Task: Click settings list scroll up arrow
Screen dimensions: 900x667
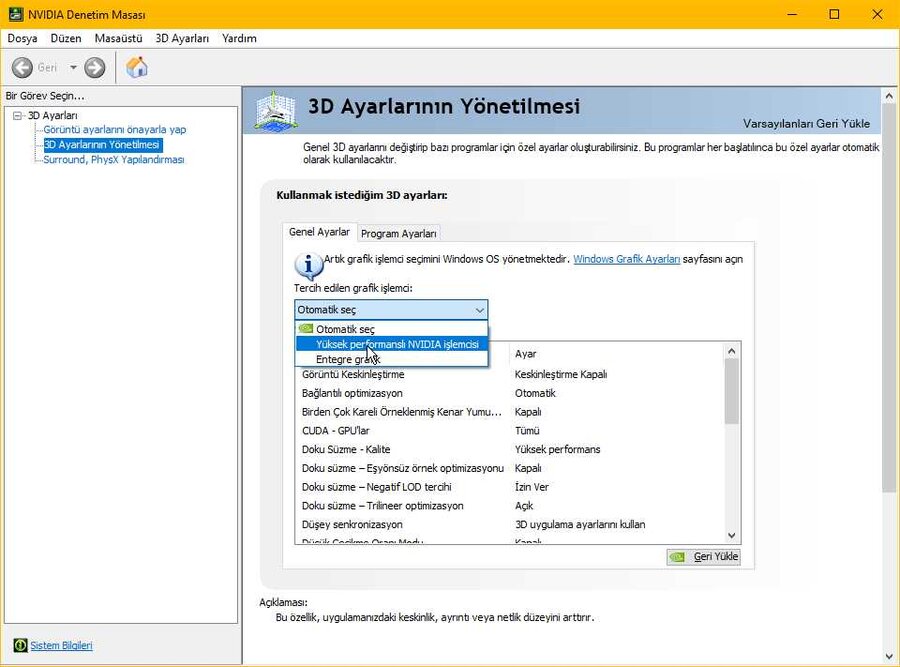Action: point(731,351)
